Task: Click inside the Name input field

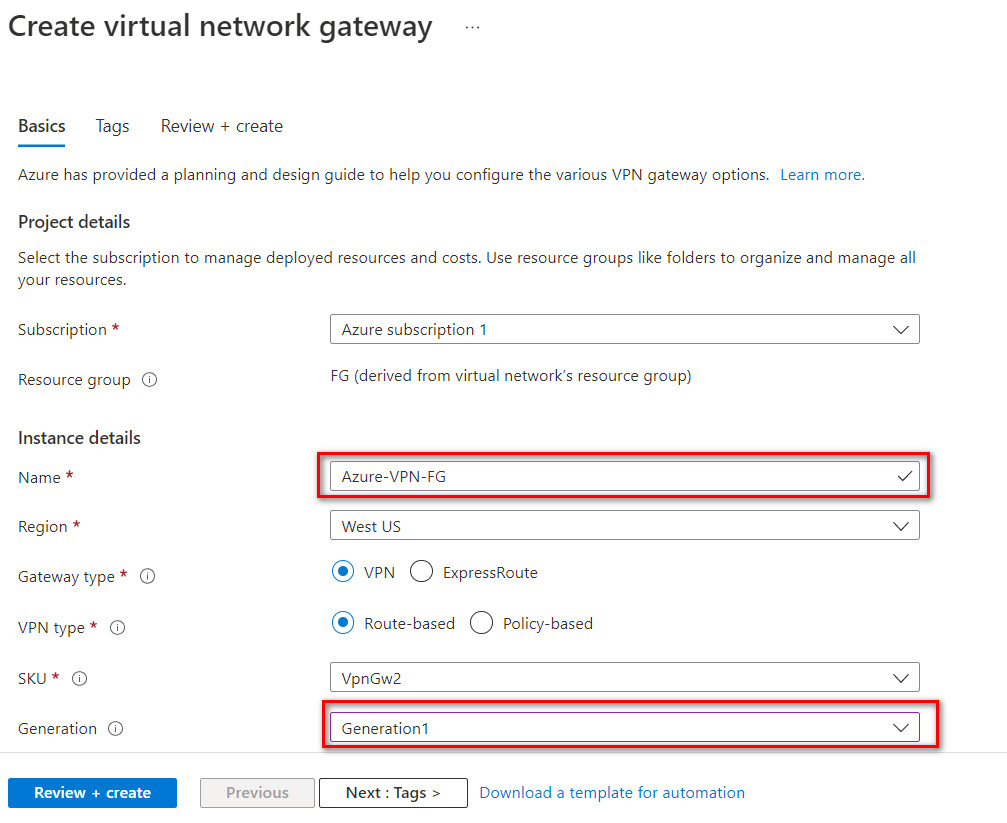Action: tap(600, 476)
